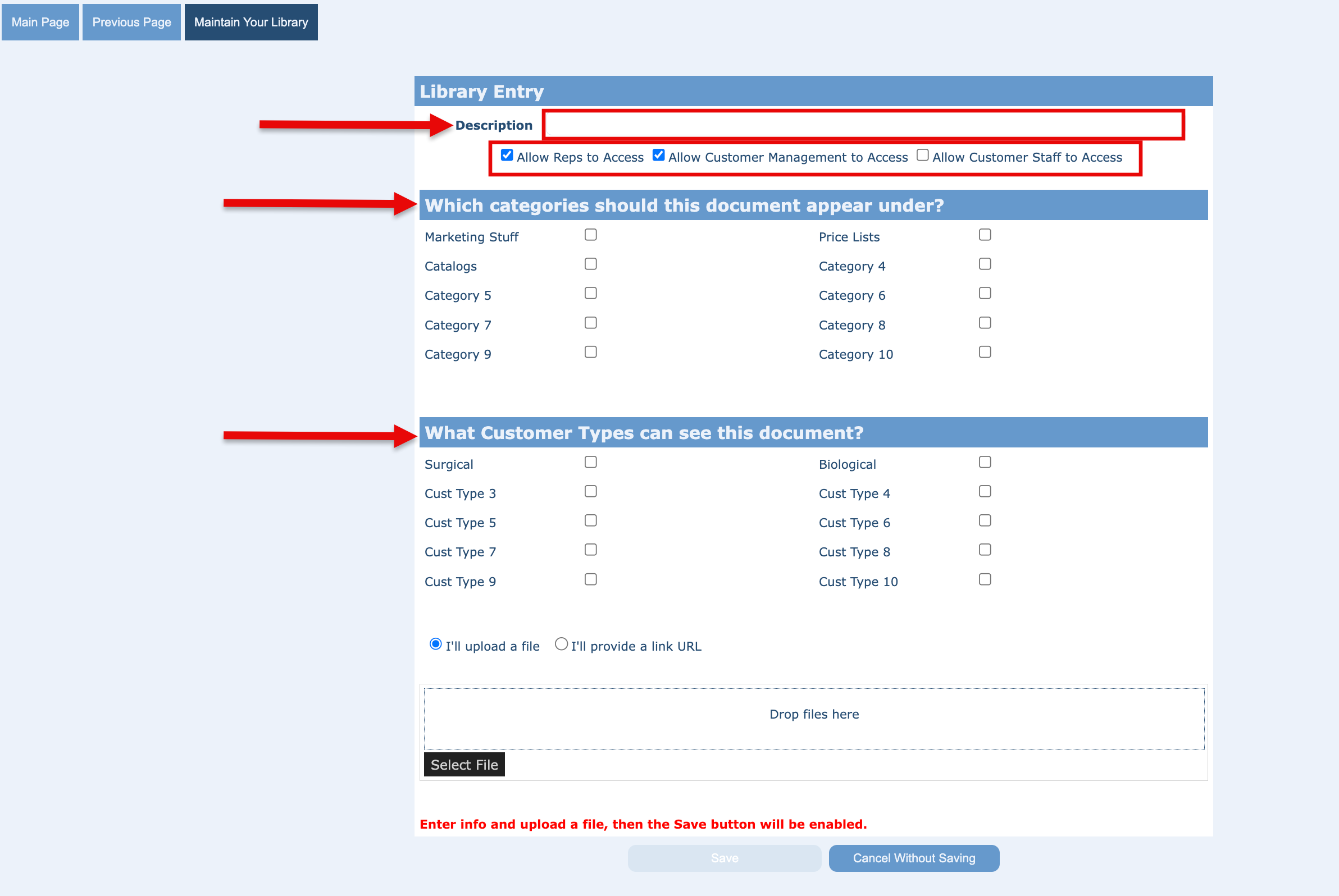Check the Marketing Stuff category

[591, 235]
